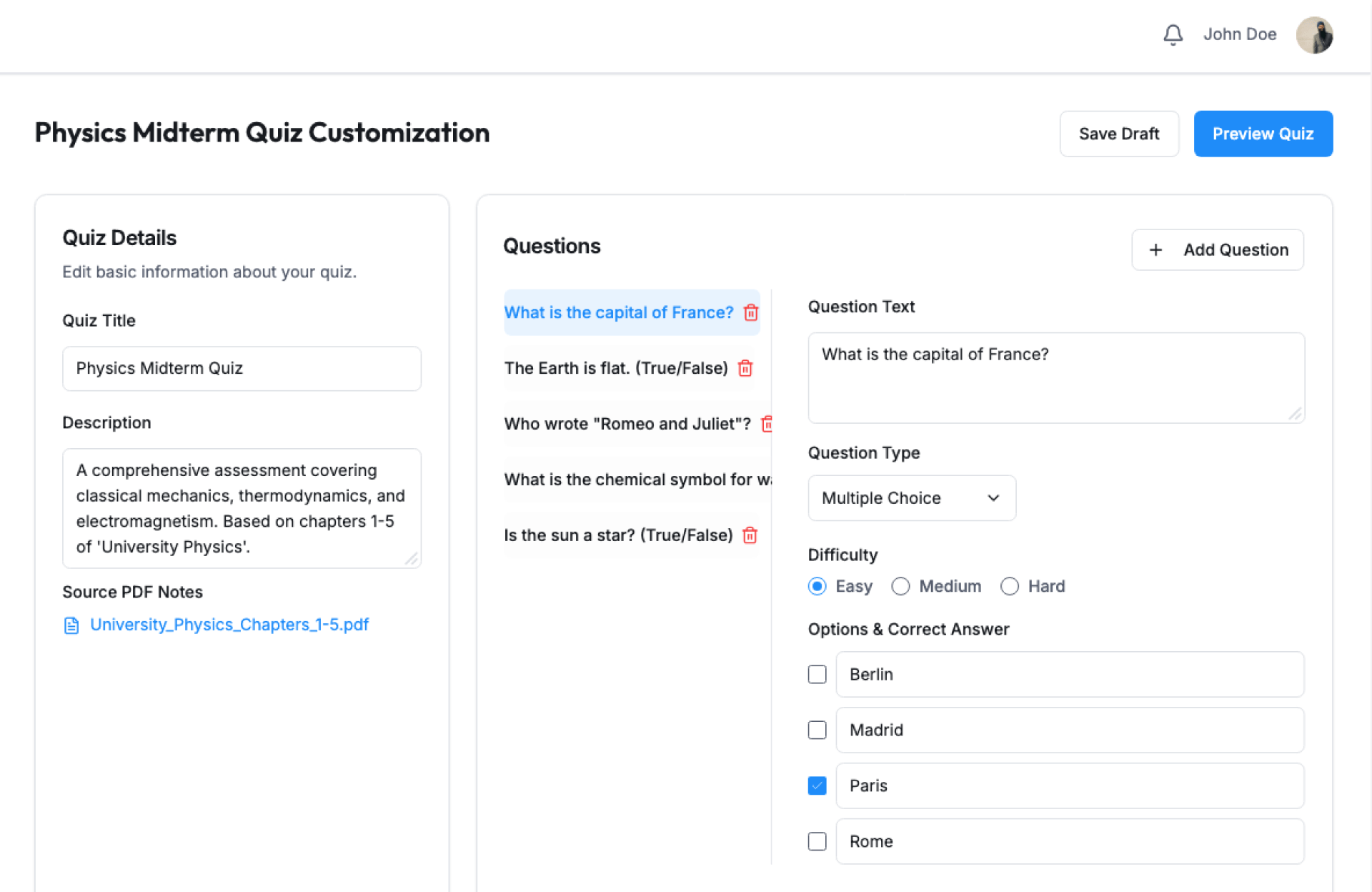Set difficulty to Medium
Screen dimensions: 1372x892
(900, 586)
